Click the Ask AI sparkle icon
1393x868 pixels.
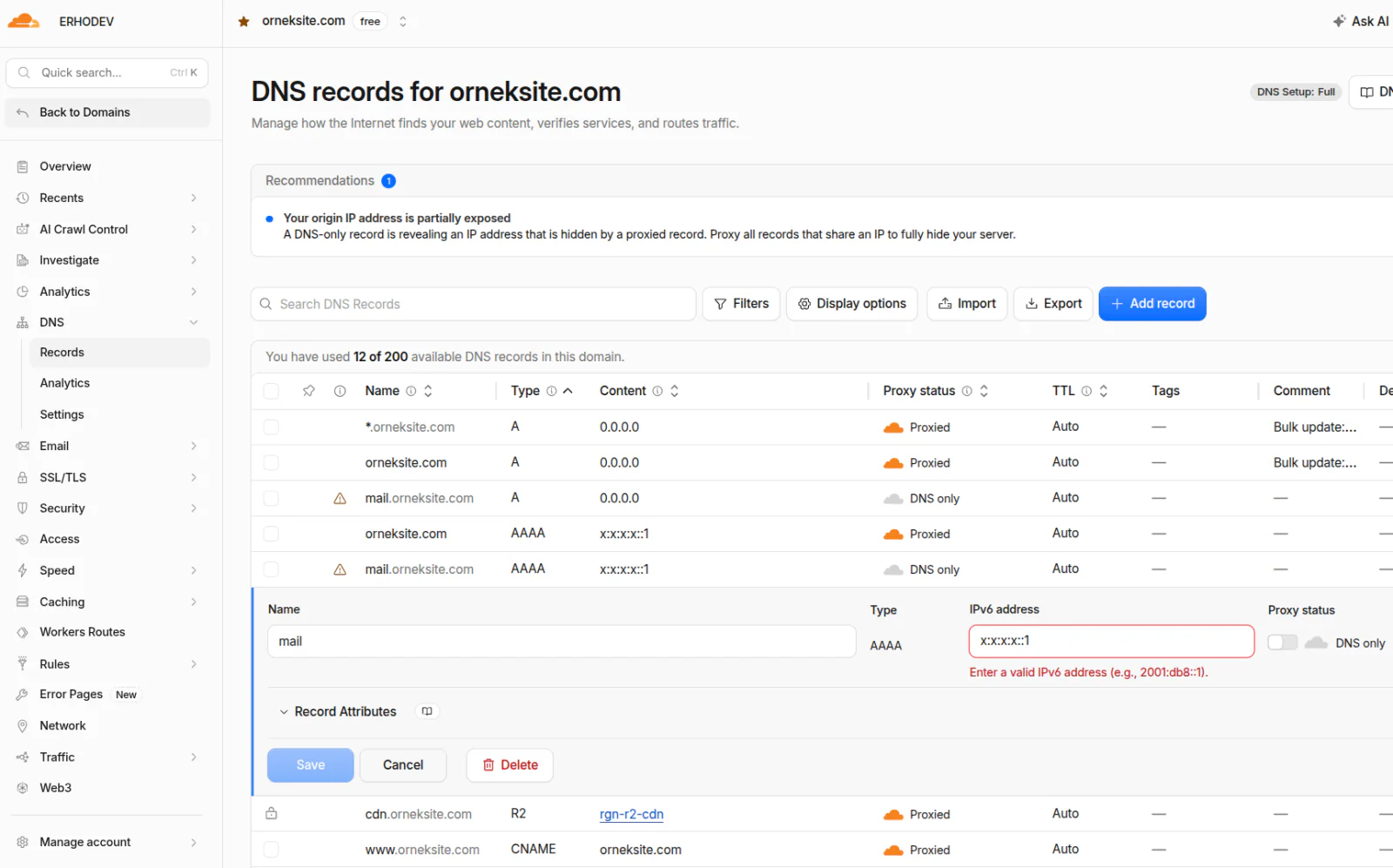pyautogui.click(x=1339, y=21)
